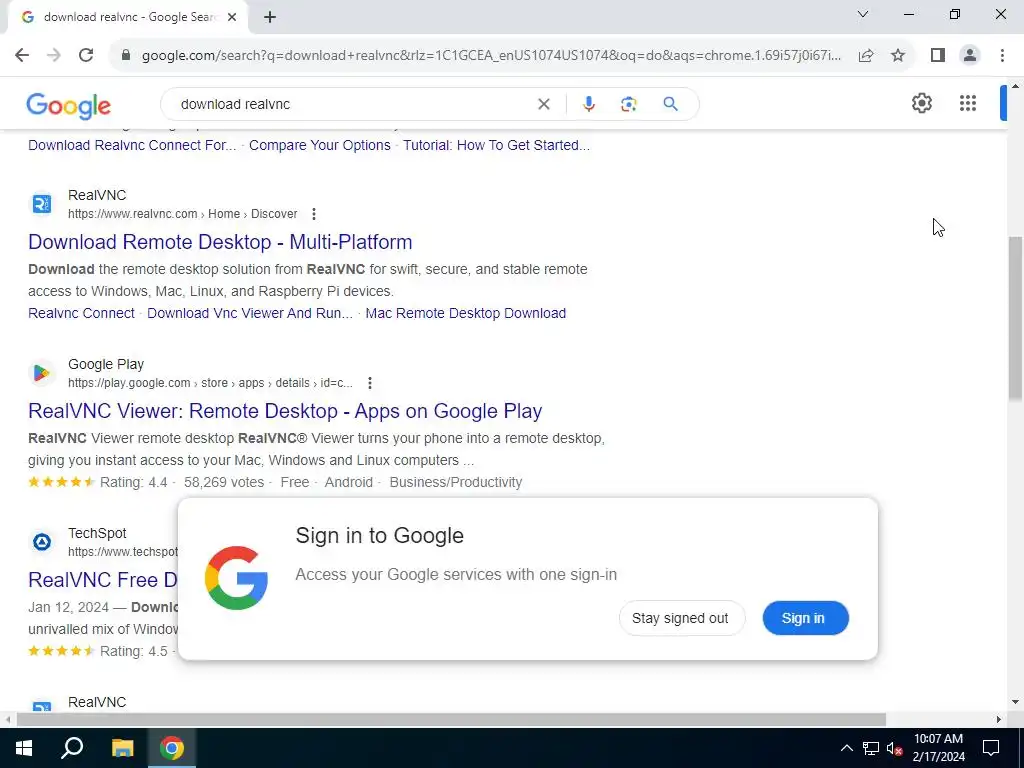Open the taskbar clock and date

click(x=938, y=748)
